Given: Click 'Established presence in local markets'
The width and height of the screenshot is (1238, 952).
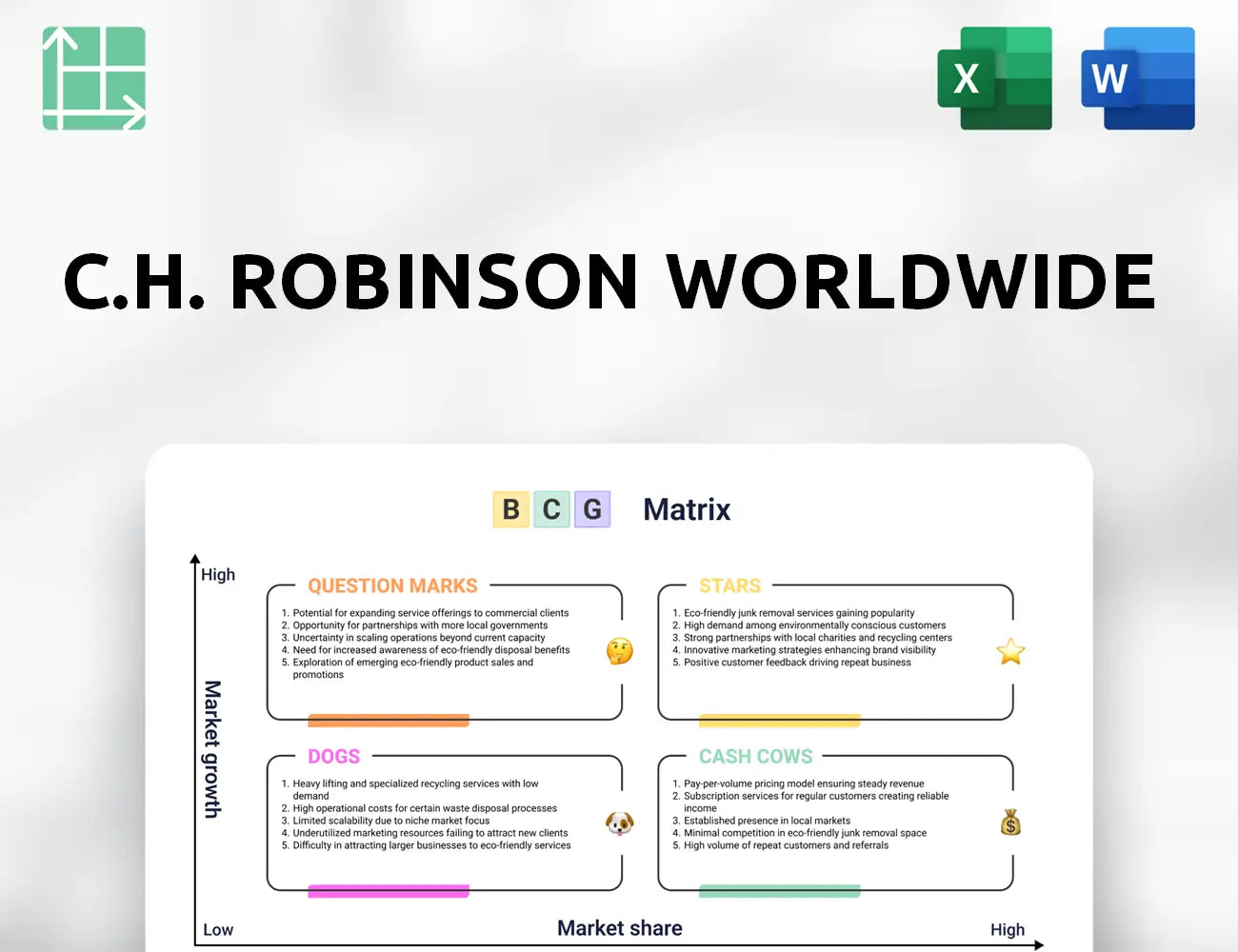Looking at the screenshot, I should 767,821.
